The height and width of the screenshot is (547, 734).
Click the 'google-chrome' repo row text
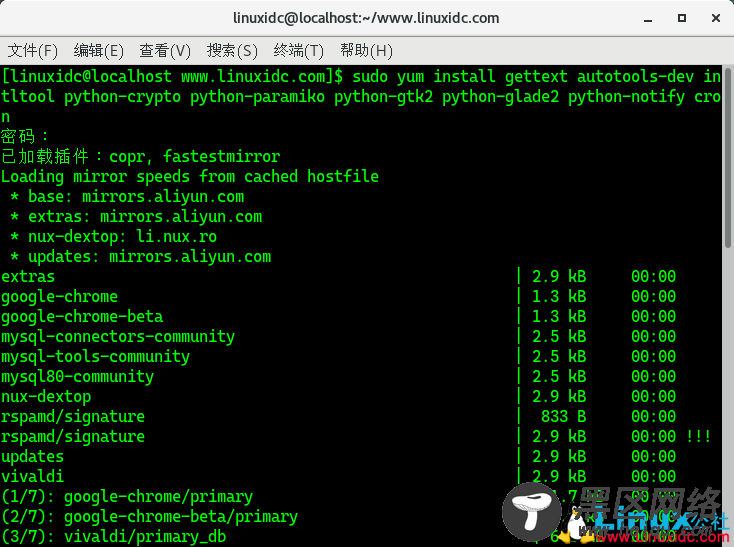[59, 297]
